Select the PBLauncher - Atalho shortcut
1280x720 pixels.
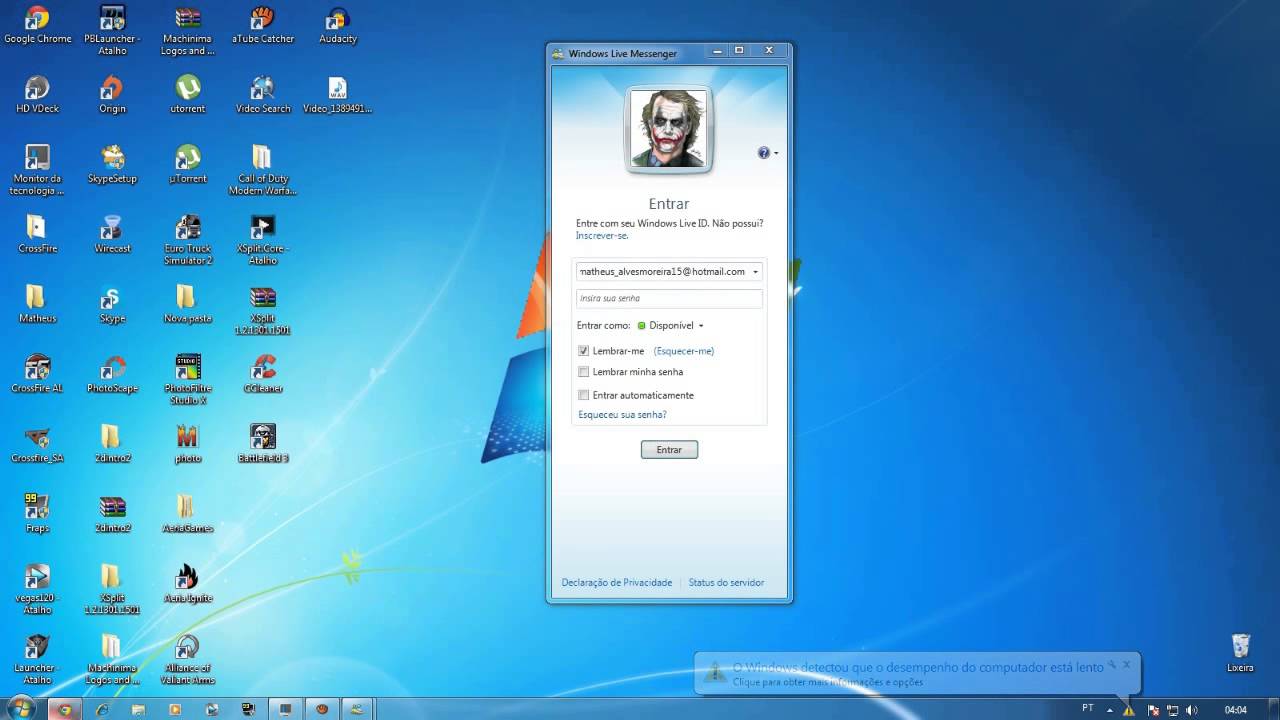112,31
